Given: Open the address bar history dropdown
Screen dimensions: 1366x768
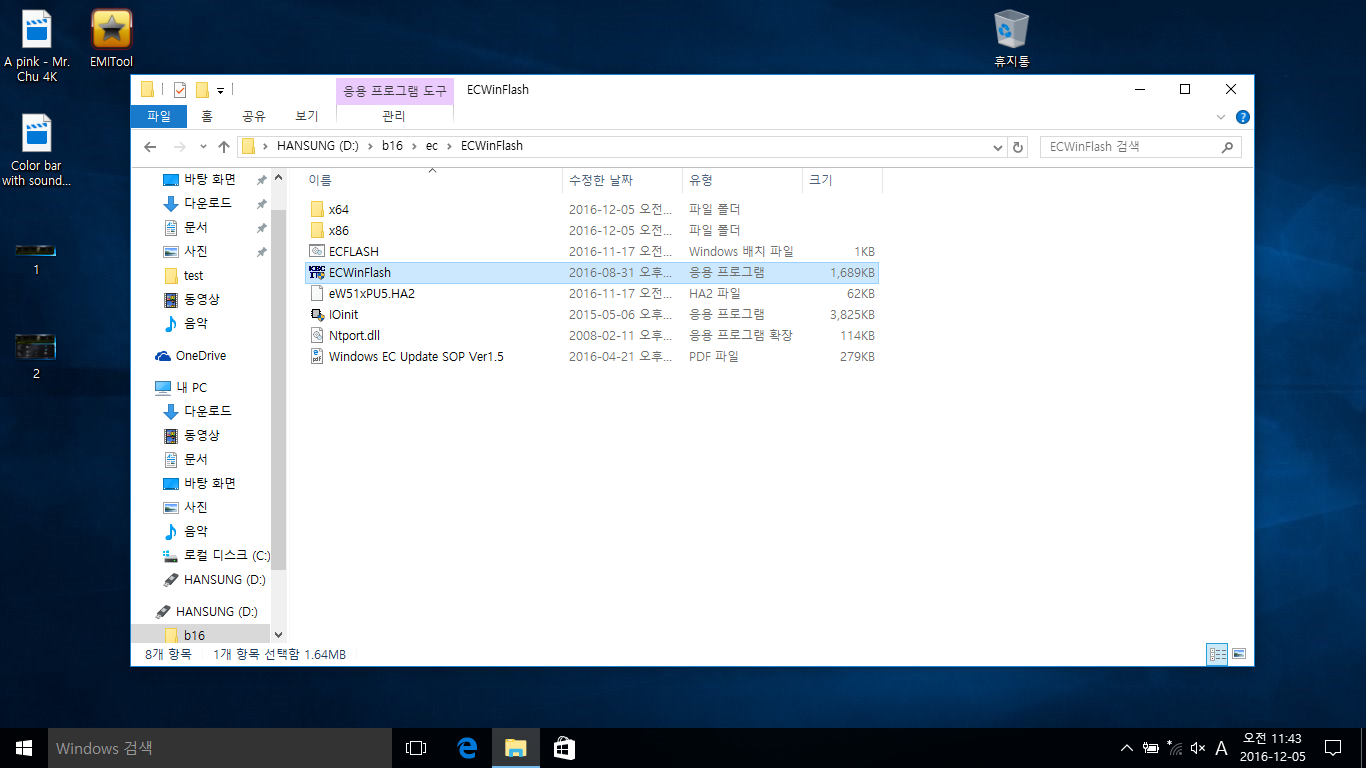Looking at the screenshot, I should pyautogui.click(x=998, y=147).
